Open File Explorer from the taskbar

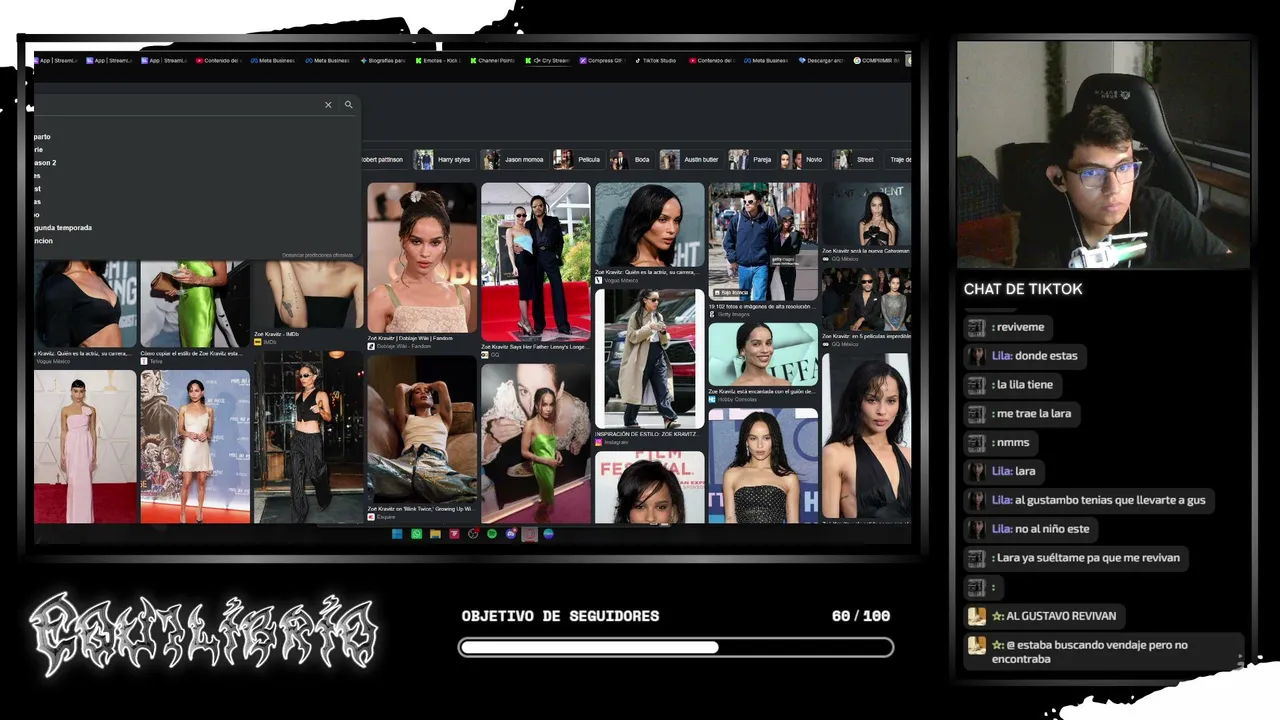click(435, 534)
